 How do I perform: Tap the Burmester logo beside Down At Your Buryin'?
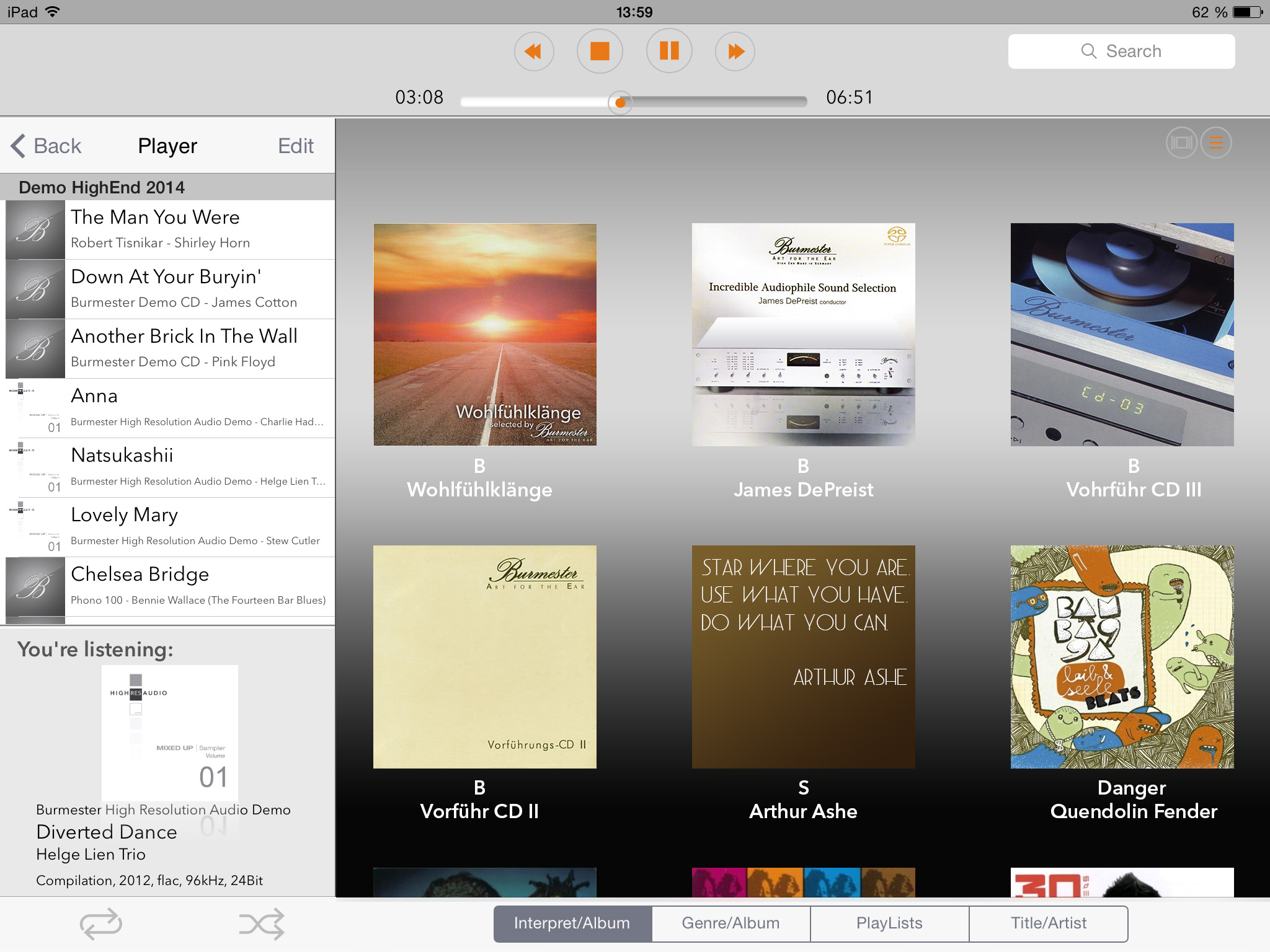pyautogui.click(x=35, y=289)
